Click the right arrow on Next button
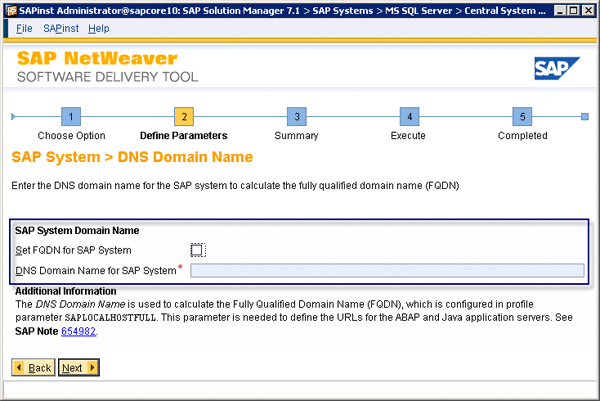 pos(92,368)
